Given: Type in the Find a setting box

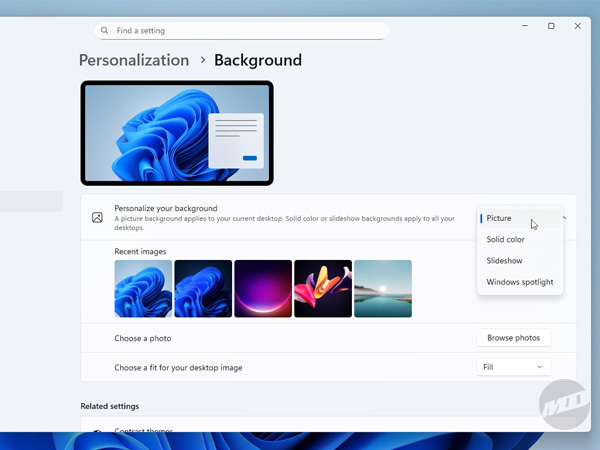Looking at the screenshot, I should tap(245, 31).
